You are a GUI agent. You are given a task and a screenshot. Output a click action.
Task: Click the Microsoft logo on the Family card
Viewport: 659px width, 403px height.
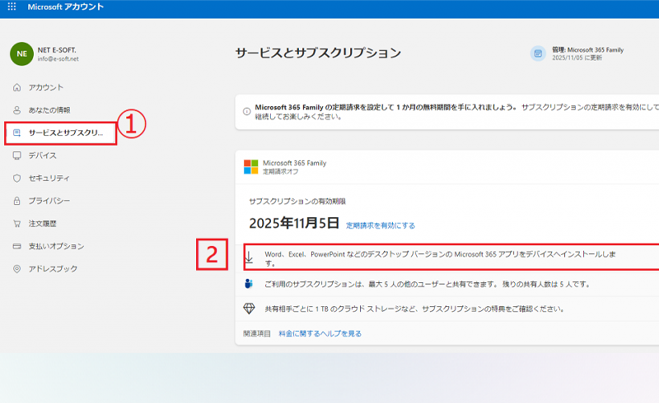coord(251,167)
